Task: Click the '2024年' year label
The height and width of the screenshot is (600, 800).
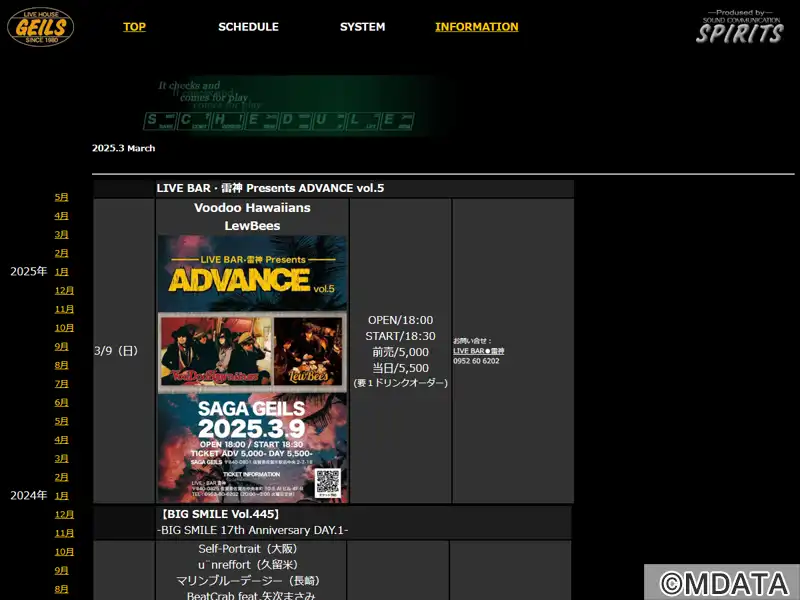Action: pos(29,495)
